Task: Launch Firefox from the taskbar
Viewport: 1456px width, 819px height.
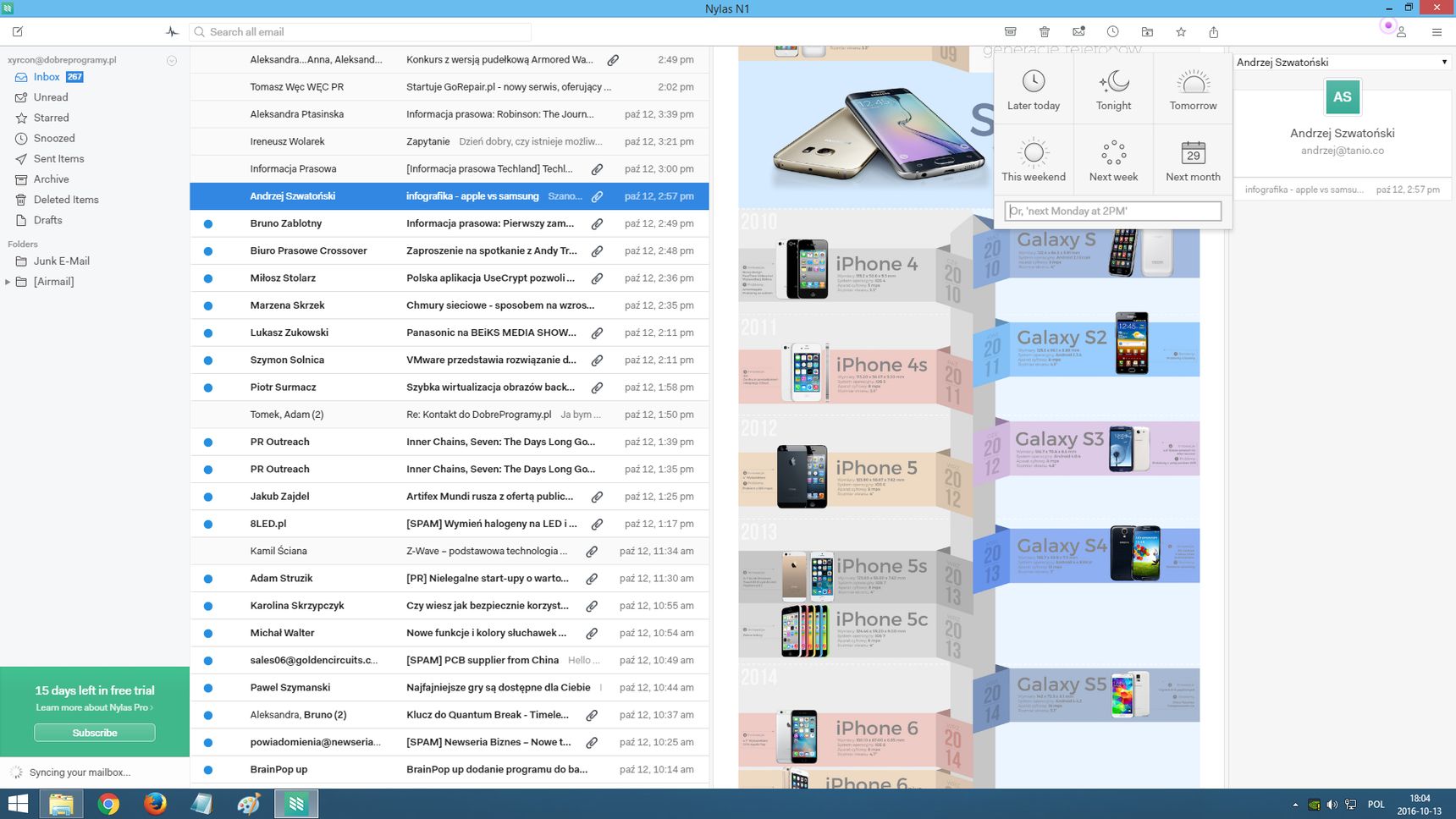Action: pos(155,804)
